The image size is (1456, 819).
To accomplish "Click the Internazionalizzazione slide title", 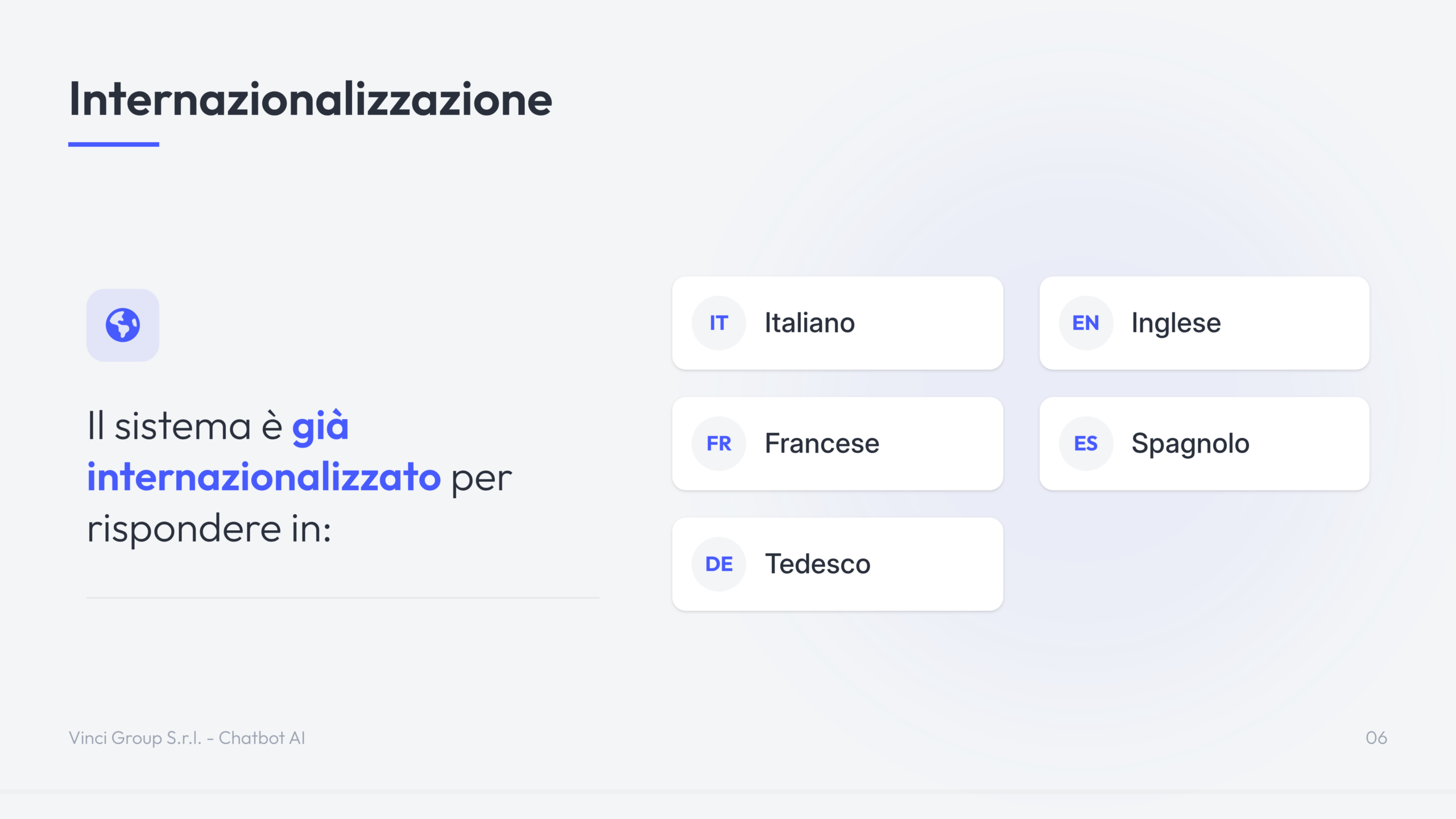I will tap(311, 100).
